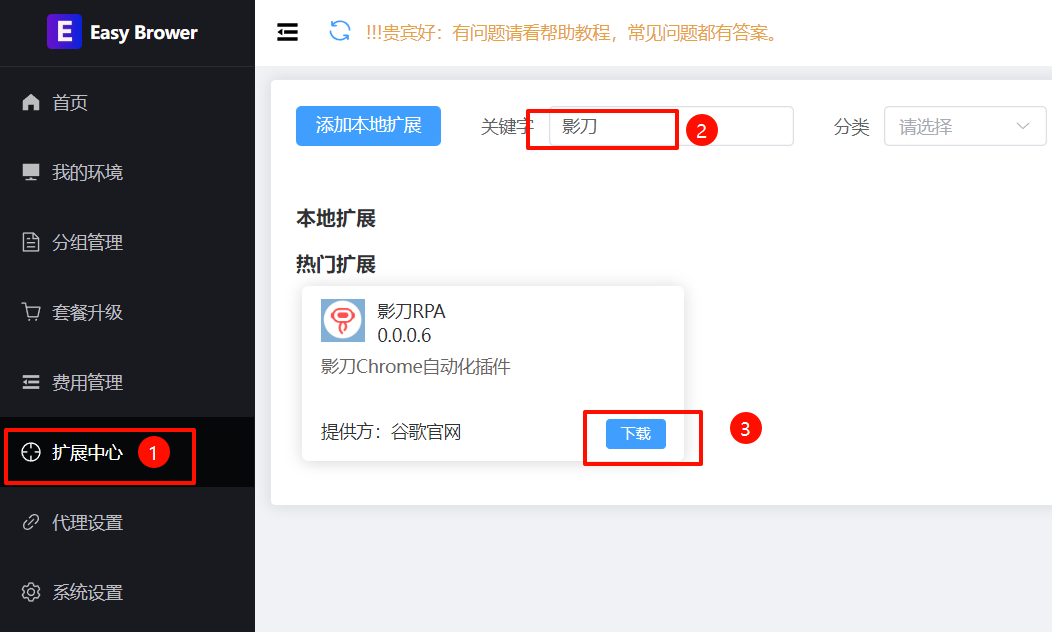Click the blue refresh arrows icon
The width and height of the screenshot is (1052, 632).
(339, 31)
